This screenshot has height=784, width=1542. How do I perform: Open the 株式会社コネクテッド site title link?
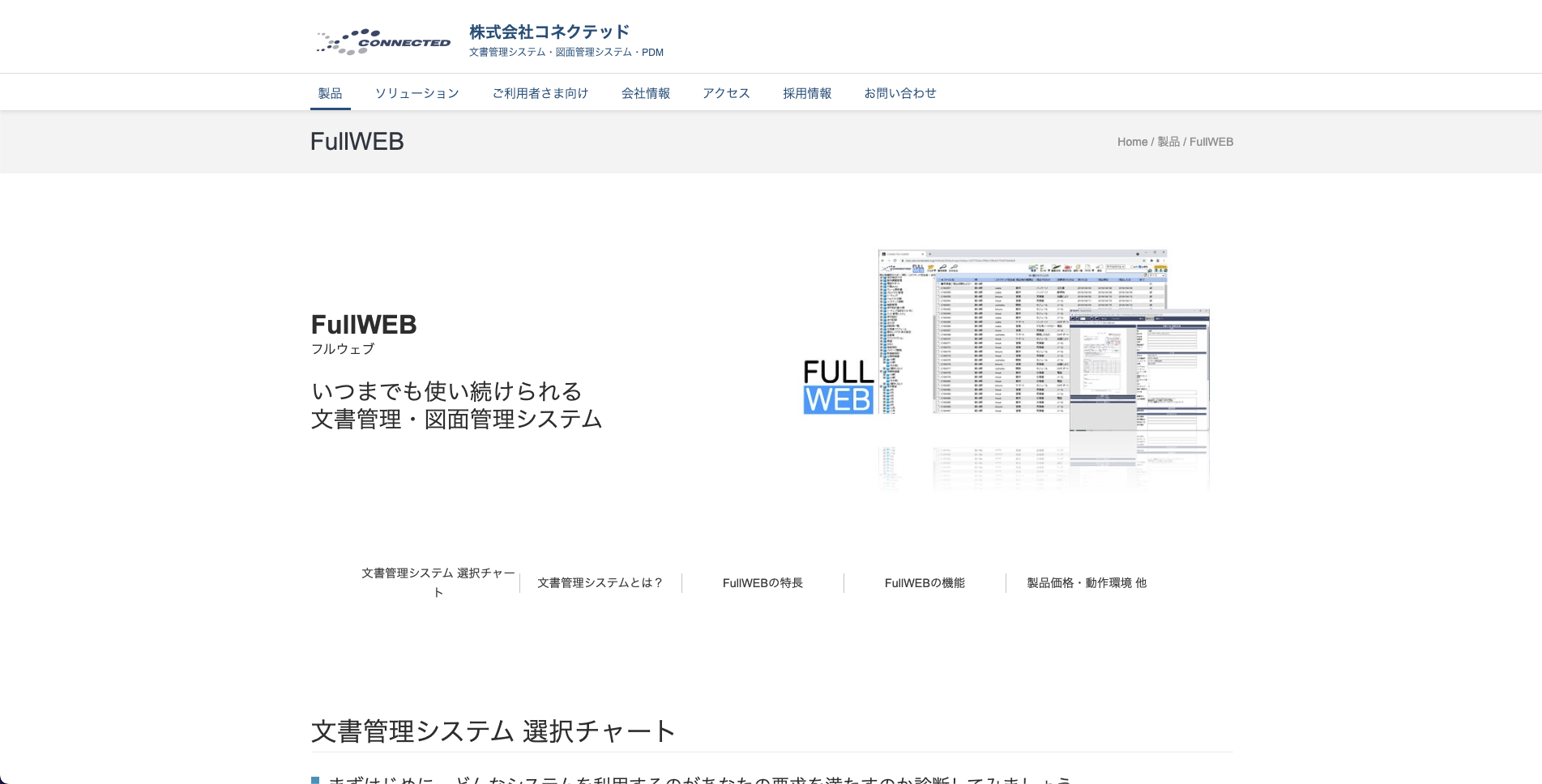pos(549,32)
